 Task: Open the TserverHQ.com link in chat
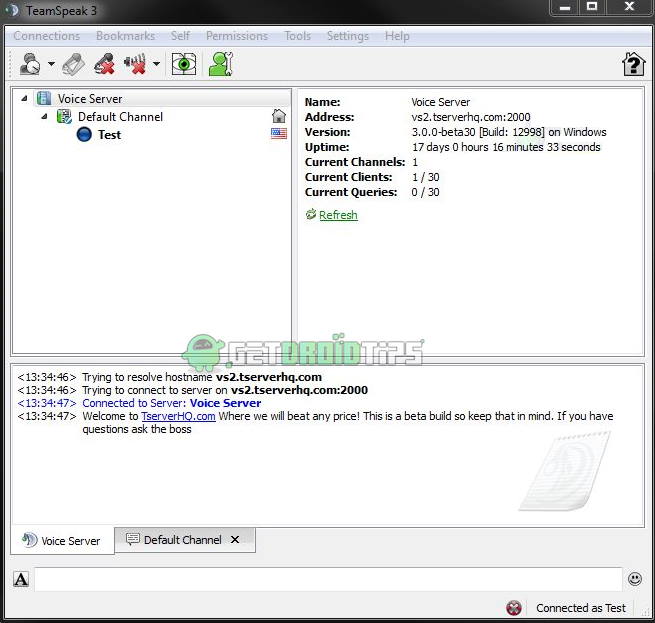(178, 416)
